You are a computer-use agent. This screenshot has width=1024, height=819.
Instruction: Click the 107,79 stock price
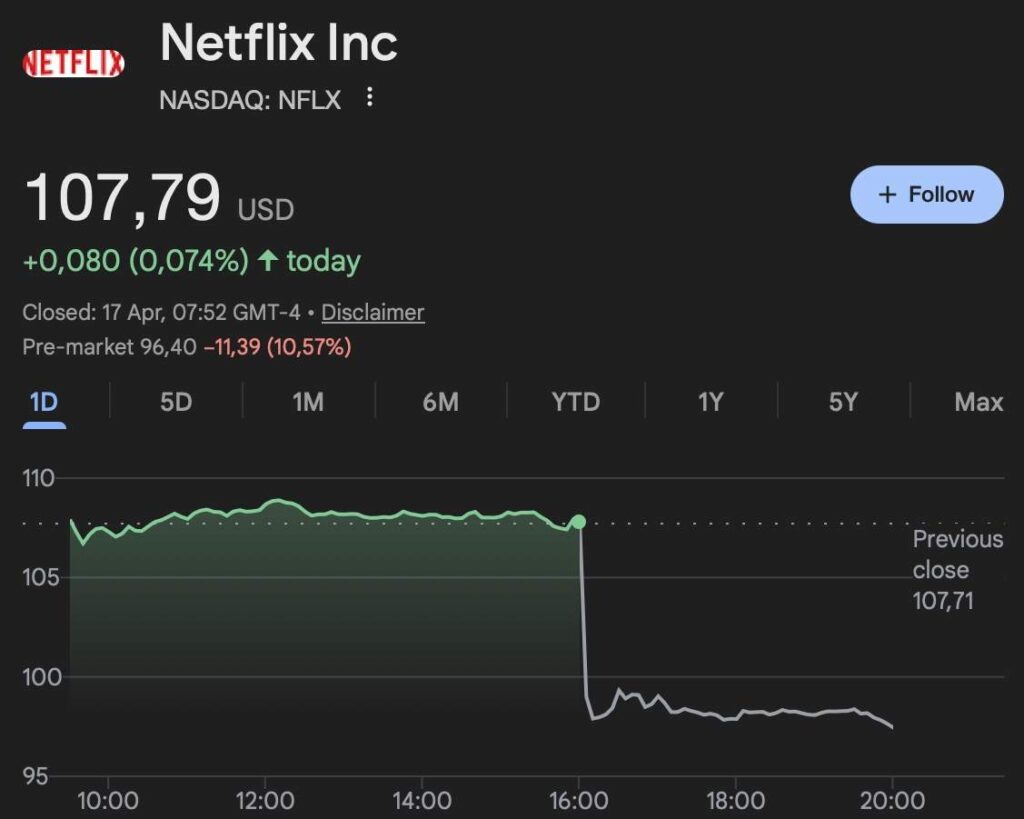click(x=122, y=197)
